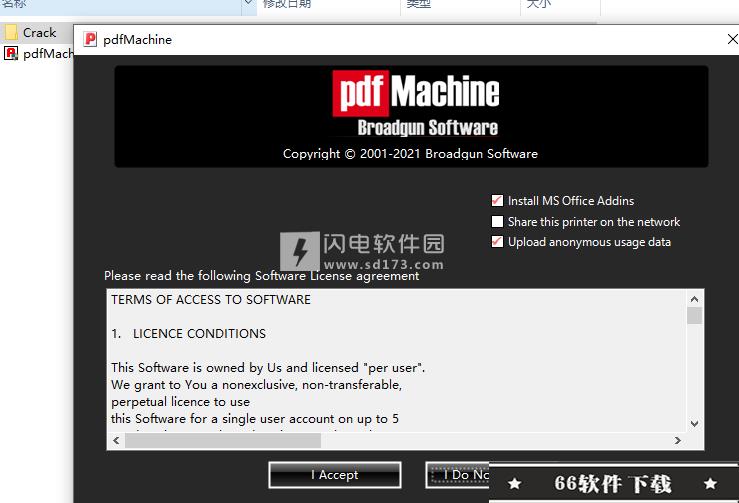Image resolution: width=739 pixels, height=503 pixels.
Task: Click the I Accept button
Action: pos(335,475)
